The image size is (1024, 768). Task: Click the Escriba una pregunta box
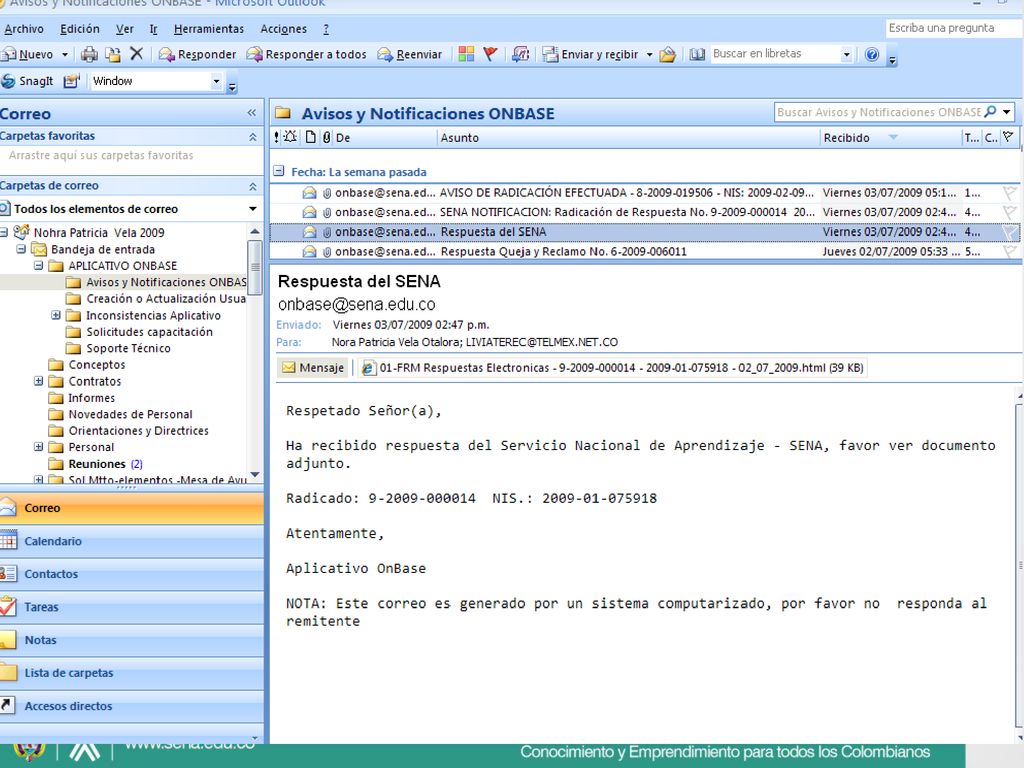click(952, 28)
